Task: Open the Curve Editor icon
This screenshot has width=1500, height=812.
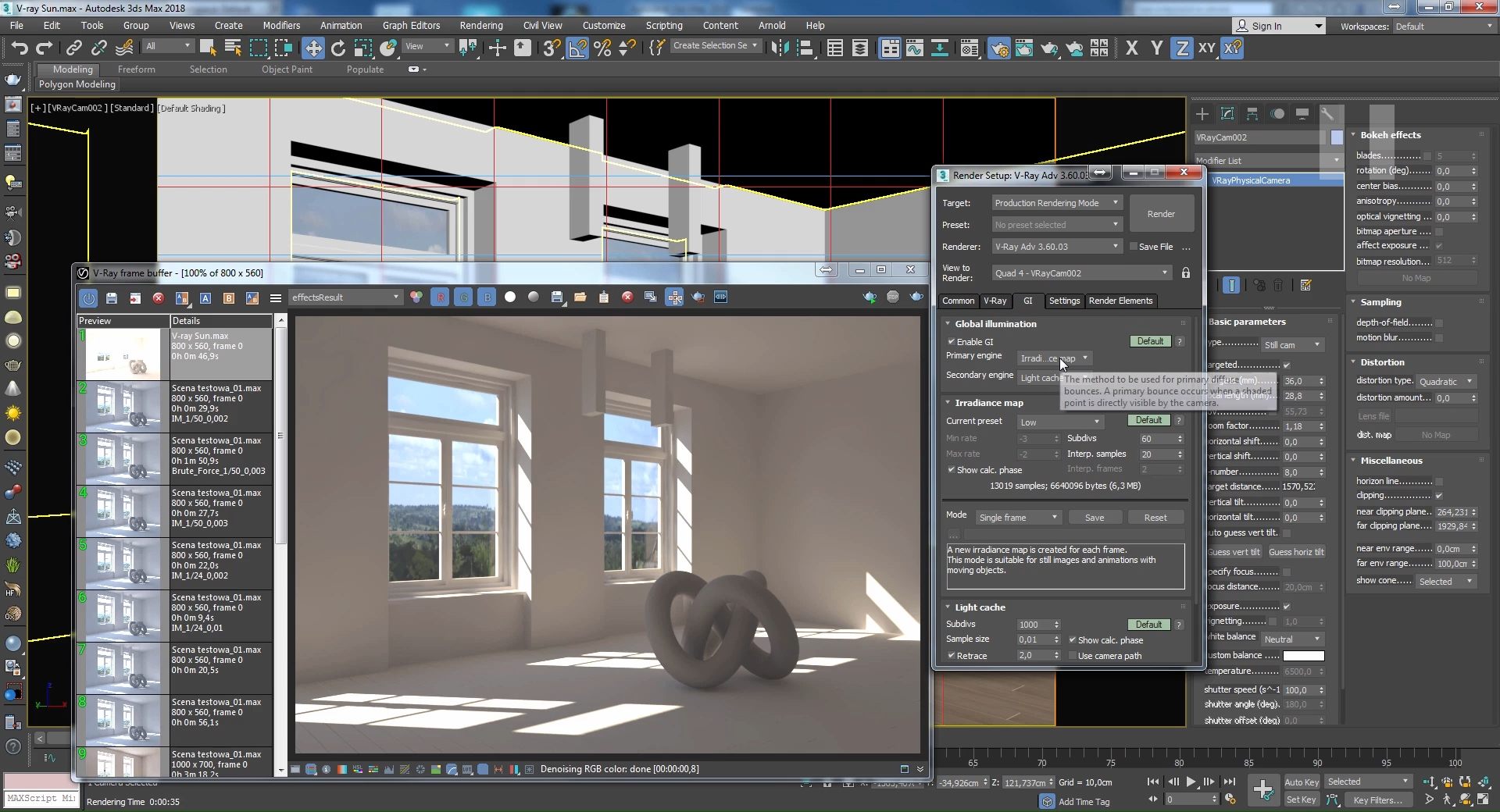Action: click(x=915, y=48)
